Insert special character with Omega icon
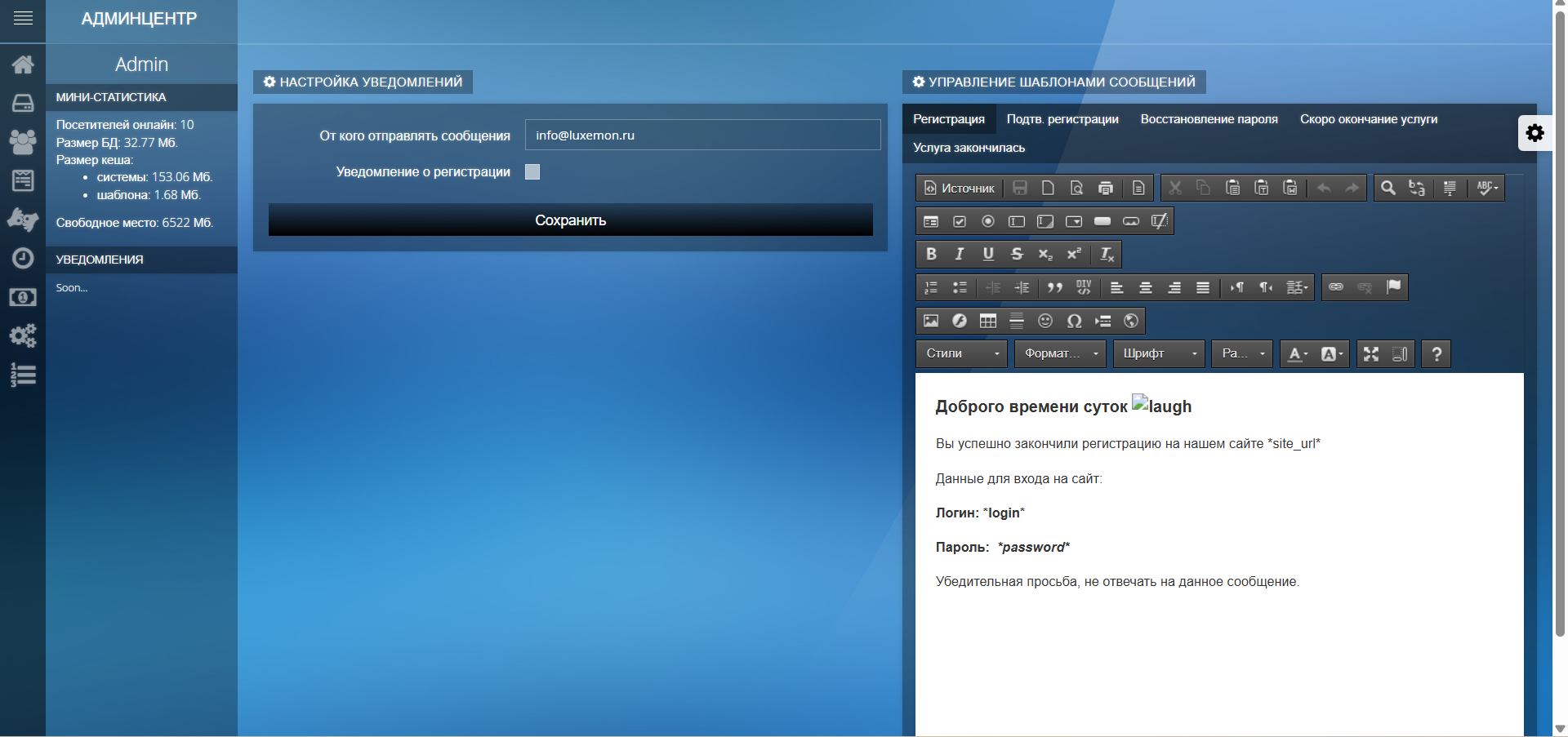1568x737 pixels. (x=1074, y=321)
